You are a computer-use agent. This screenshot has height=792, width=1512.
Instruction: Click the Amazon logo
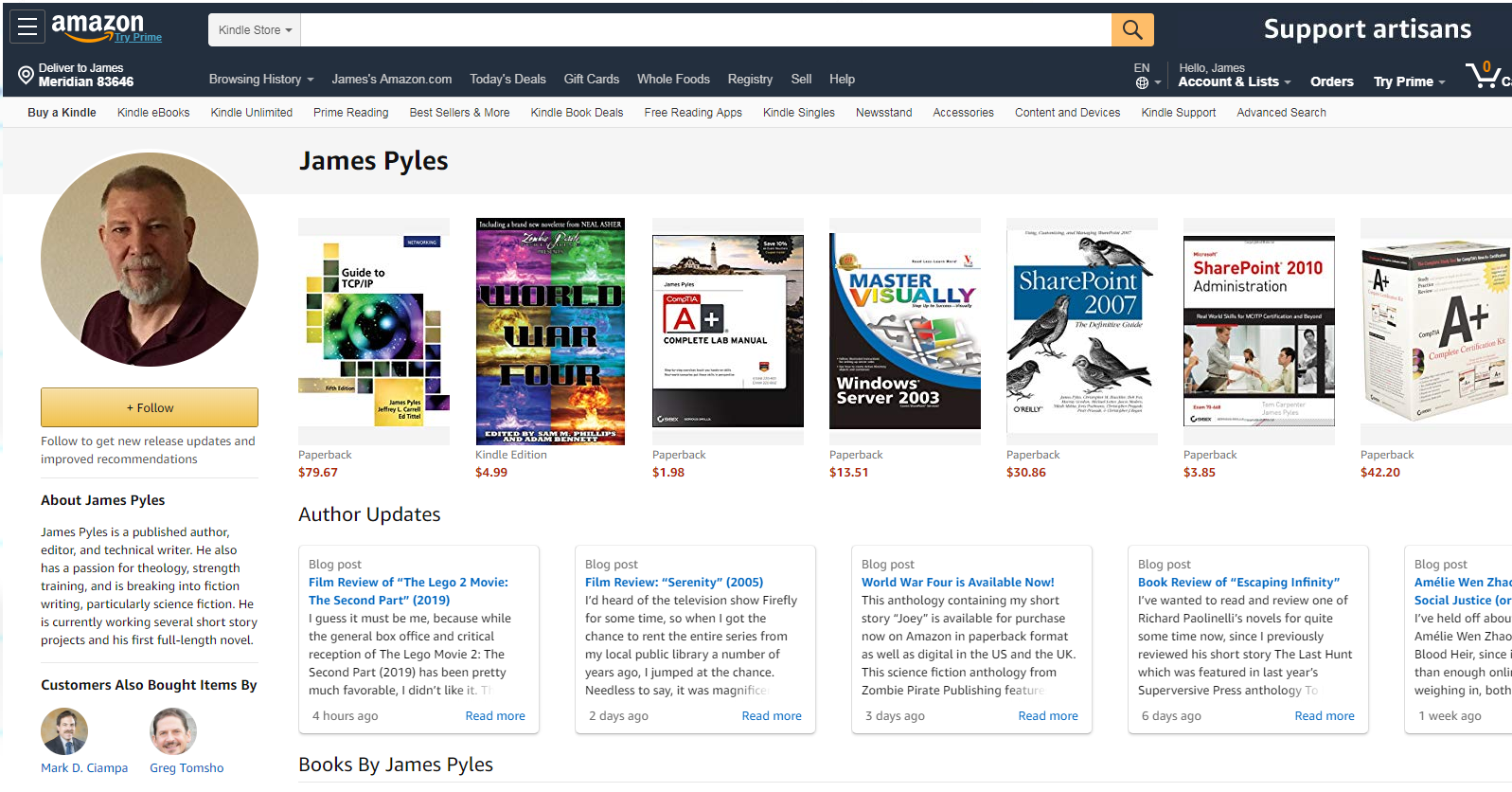pos(98,26)
